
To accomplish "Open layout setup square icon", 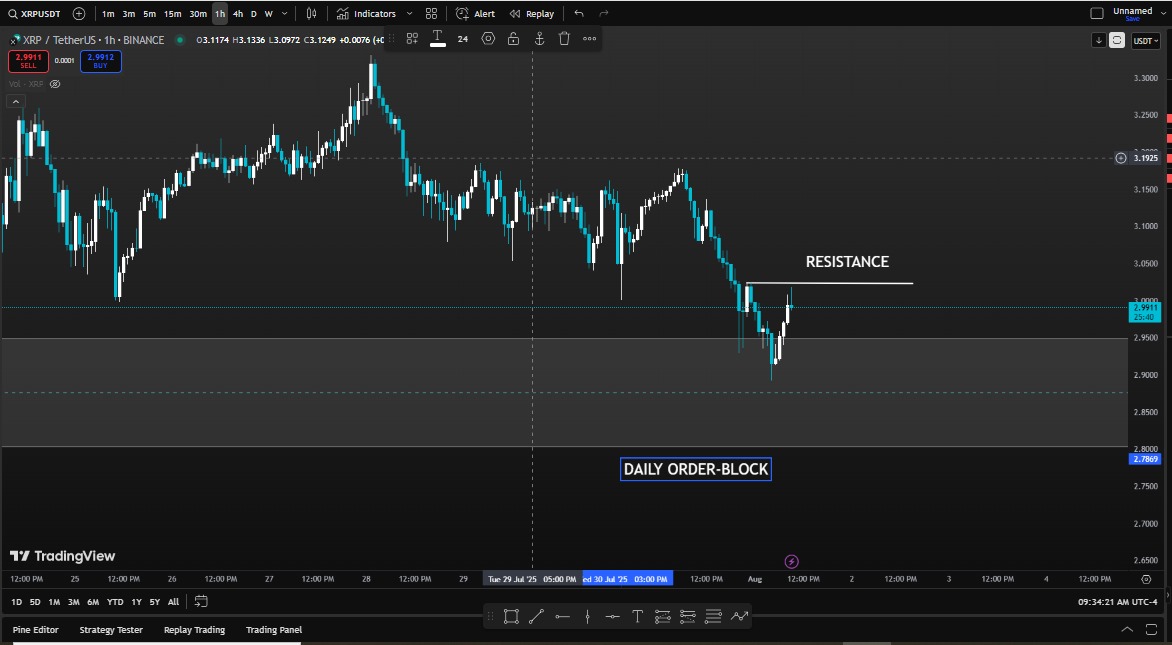I will pyautogui.click(x=1097, y=13).
